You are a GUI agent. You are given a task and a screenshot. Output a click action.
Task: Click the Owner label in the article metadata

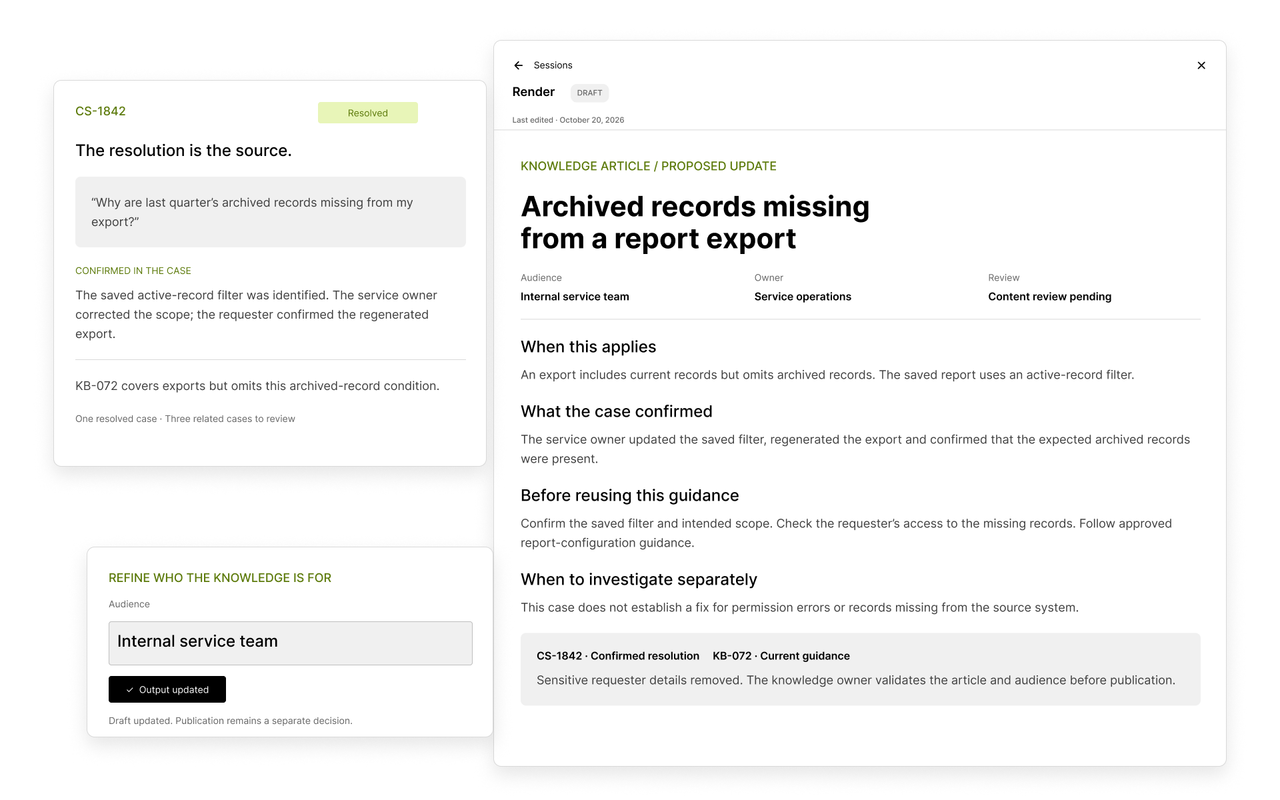coord(769,278)
